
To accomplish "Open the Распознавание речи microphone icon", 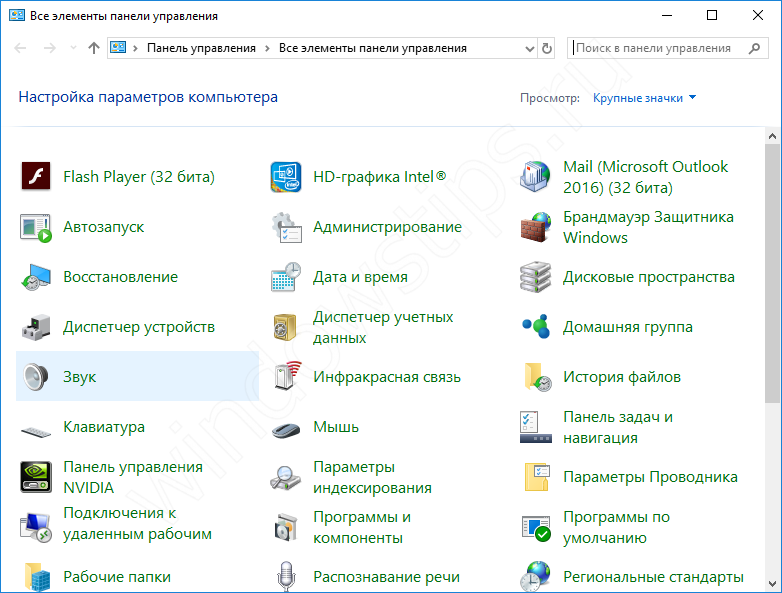I will [286, 576].
